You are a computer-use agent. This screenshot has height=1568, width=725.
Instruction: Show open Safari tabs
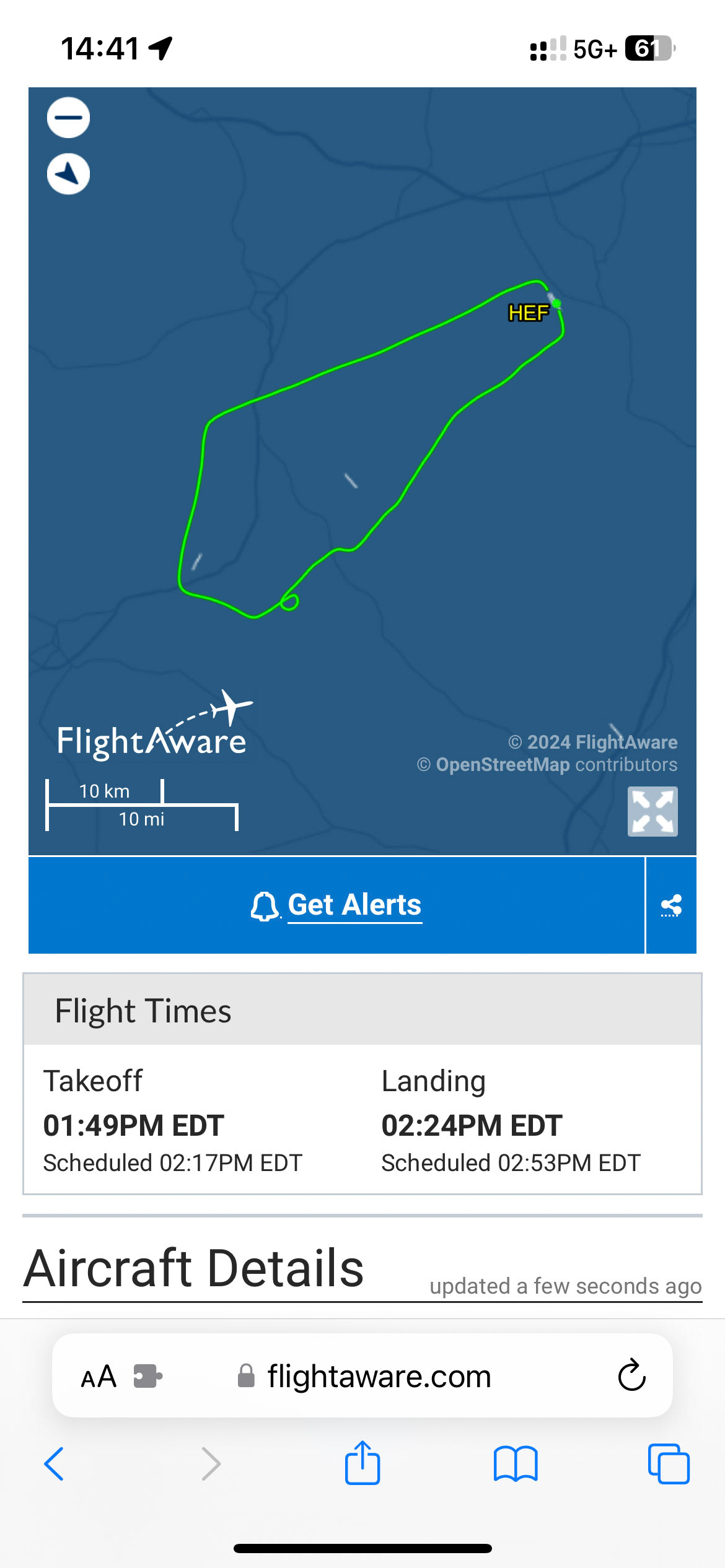coord(668,1464)
